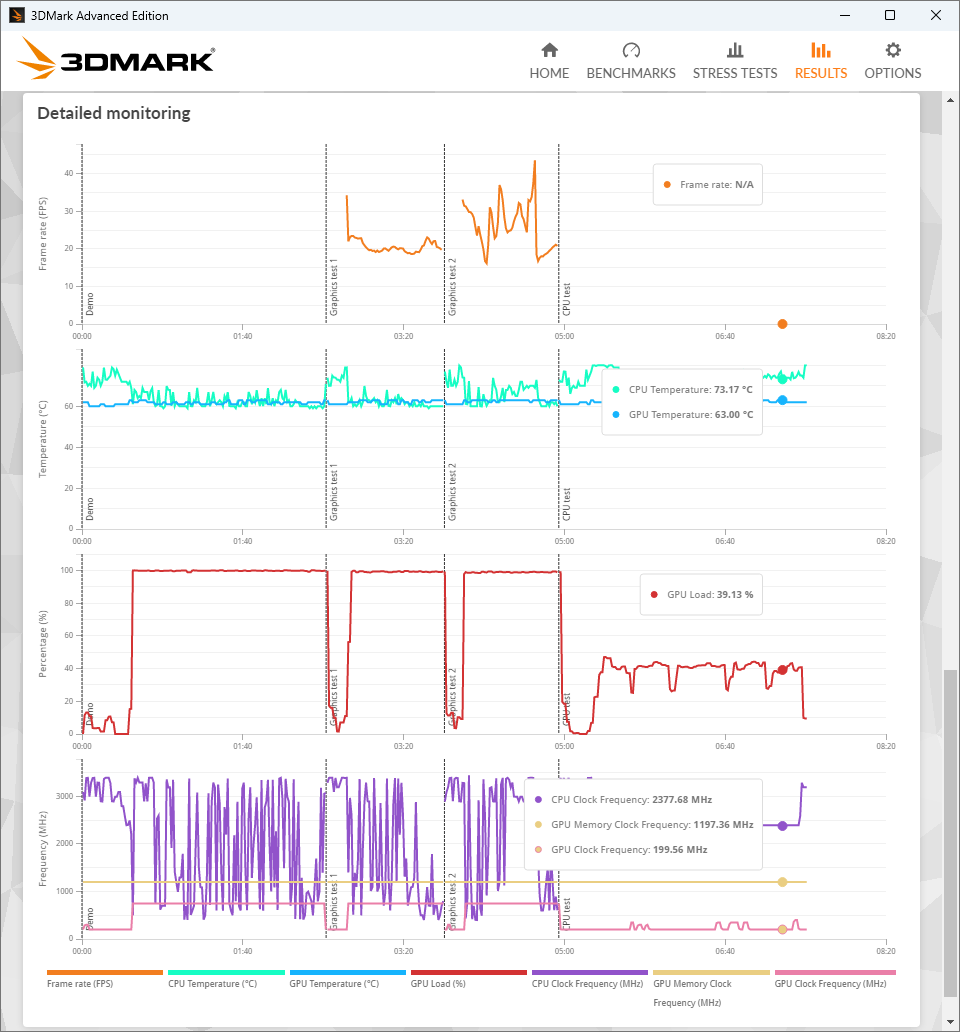Click the GPU Memory Clock Frequency color bar
Screen dimensions: 960x1032
pyautogui.click(x=711, y=972)
